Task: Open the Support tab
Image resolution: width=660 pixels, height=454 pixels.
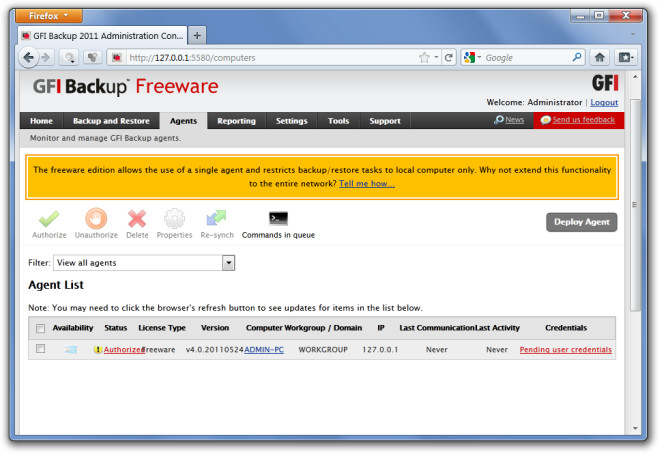Action: (385, 121)
